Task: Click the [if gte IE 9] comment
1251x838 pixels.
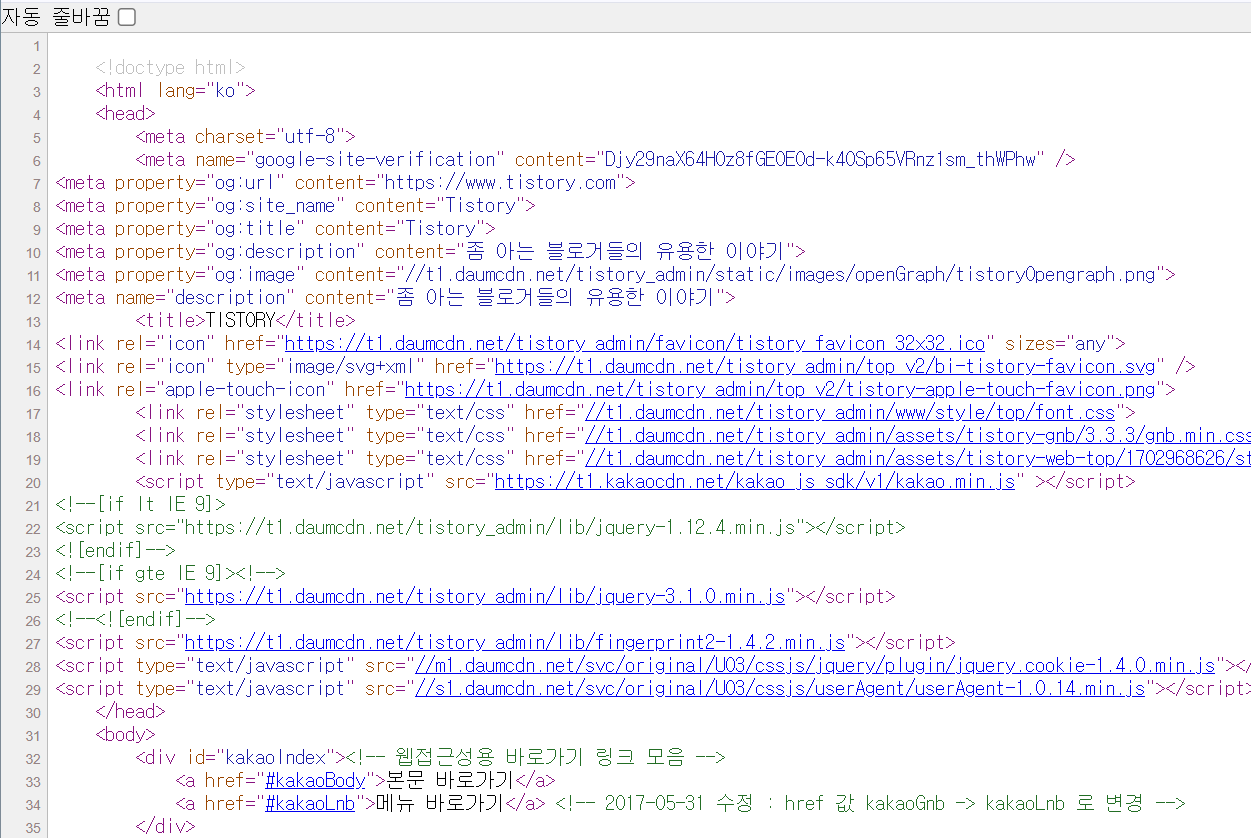Action: [171, 573]
